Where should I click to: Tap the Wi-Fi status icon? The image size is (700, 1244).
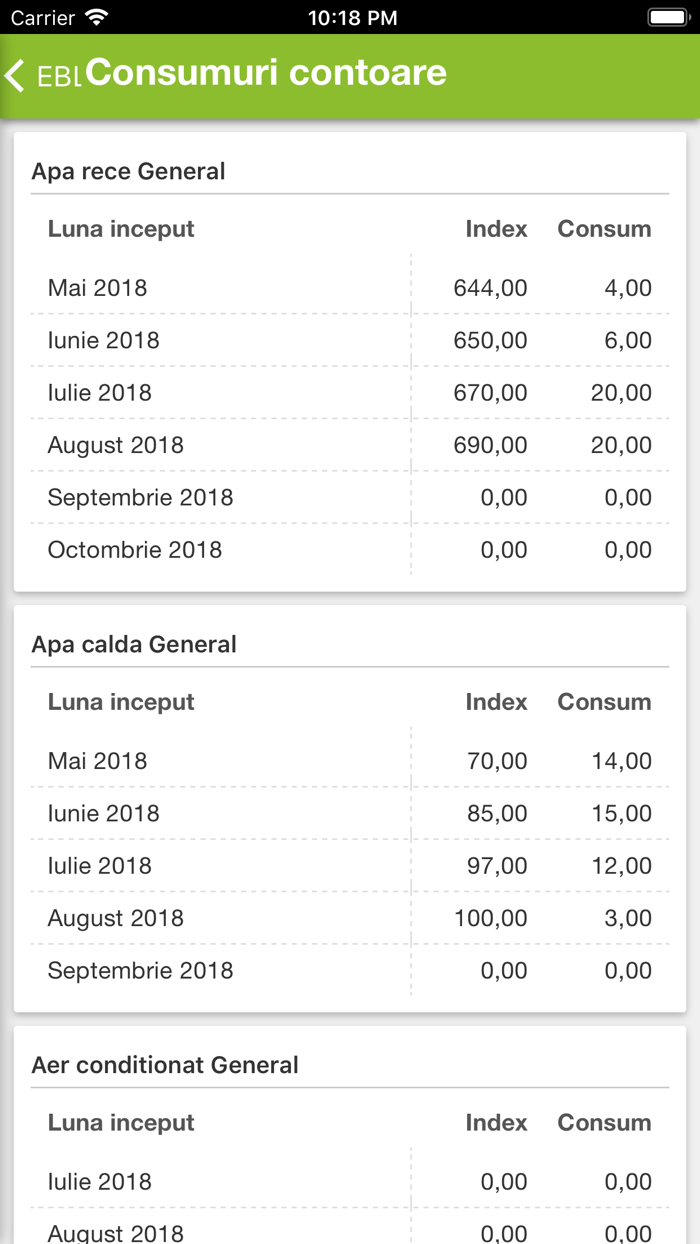[x=97, y=17]
